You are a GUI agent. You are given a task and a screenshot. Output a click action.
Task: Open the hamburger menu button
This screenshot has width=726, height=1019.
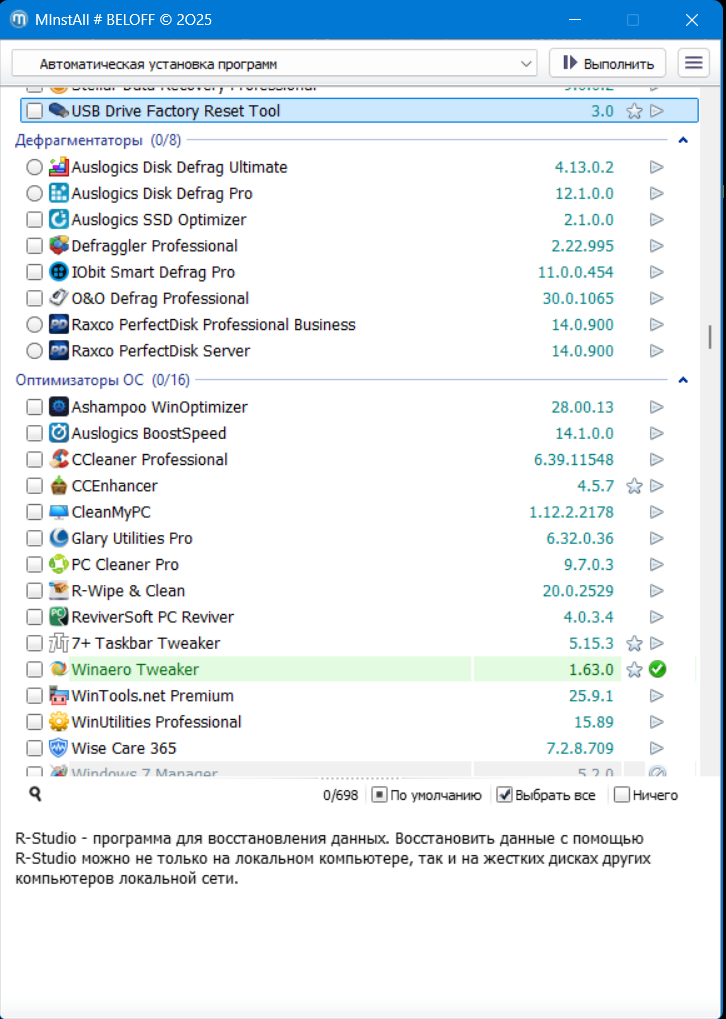click(693, 63)
